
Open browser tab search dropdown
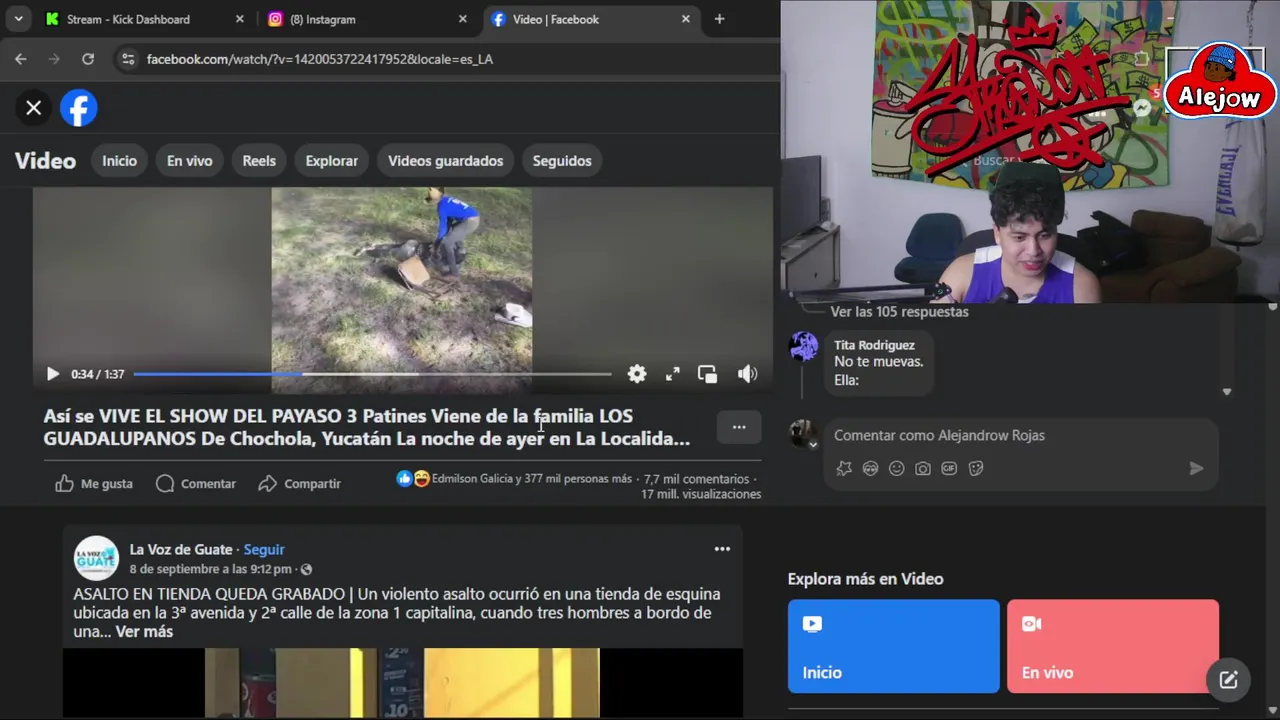(x=18, y=19)
